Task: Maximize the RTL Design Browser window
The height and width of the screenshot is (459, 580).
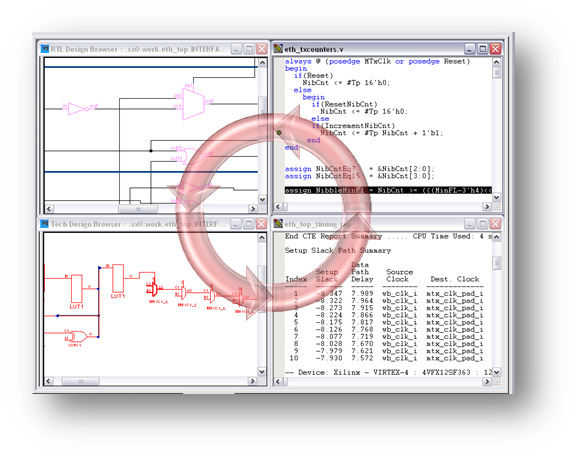Action: (x=249, y=49)
